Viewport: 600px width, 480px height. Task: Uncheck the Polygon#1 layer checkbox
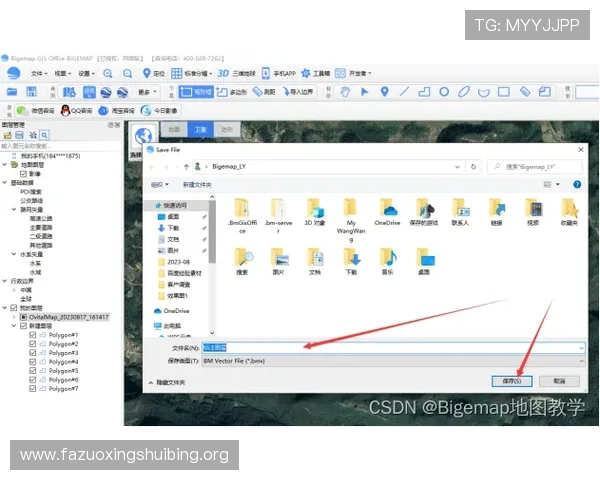(33, 335)
